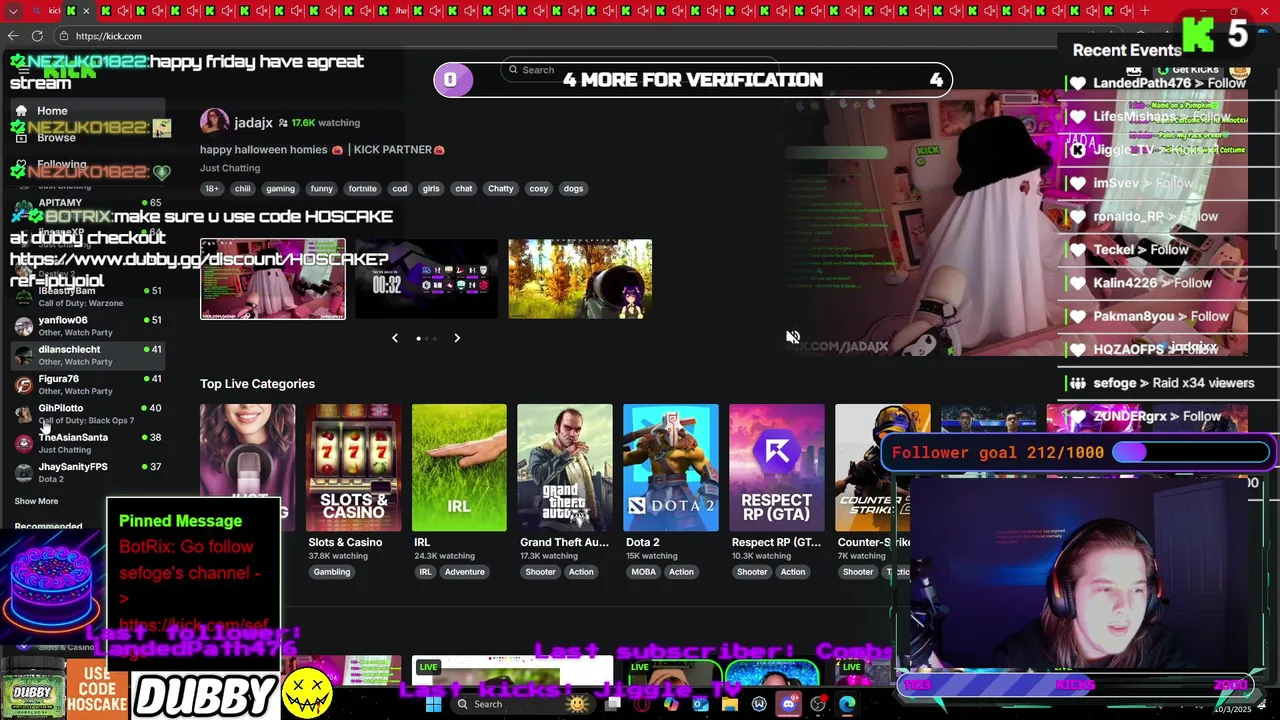Open the IRL category card
1280x720 pixels.
point(459,467)
